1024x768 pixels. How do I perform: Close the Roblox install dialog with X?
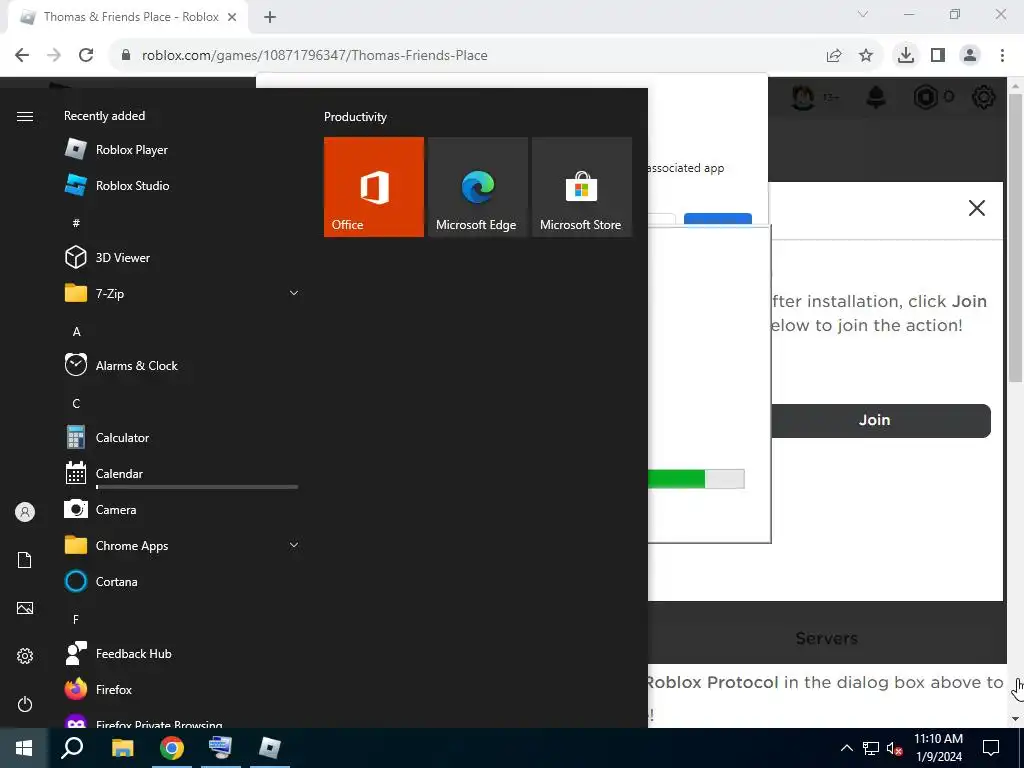[977, 208]
